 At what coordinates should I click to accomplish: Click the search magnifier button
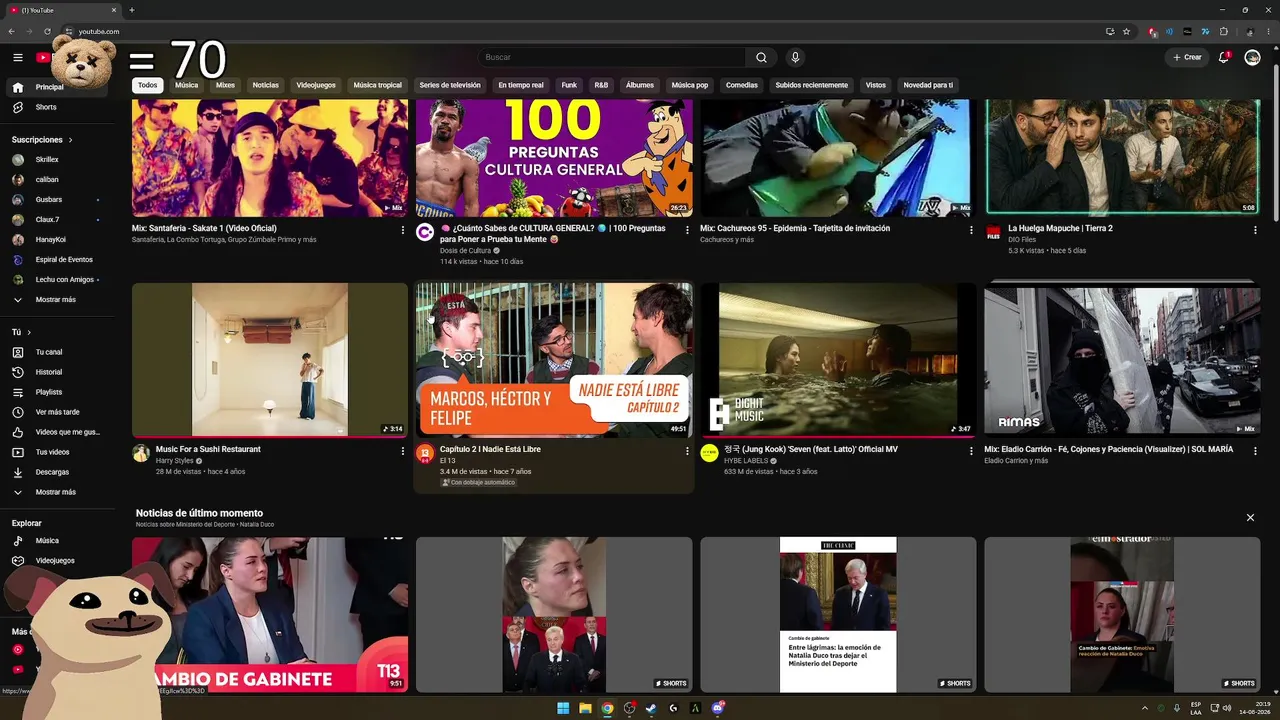(x=761, y=57)
